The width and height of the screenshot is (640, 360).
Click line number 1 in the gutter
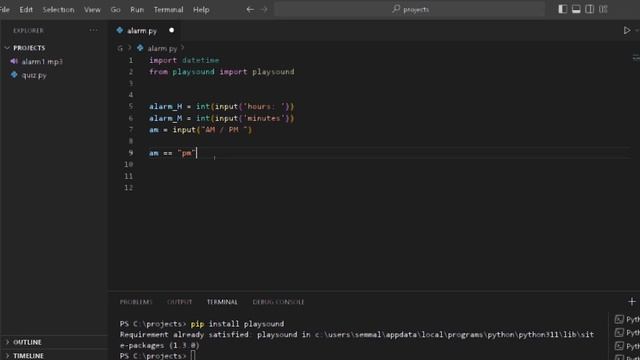point(131,60)
